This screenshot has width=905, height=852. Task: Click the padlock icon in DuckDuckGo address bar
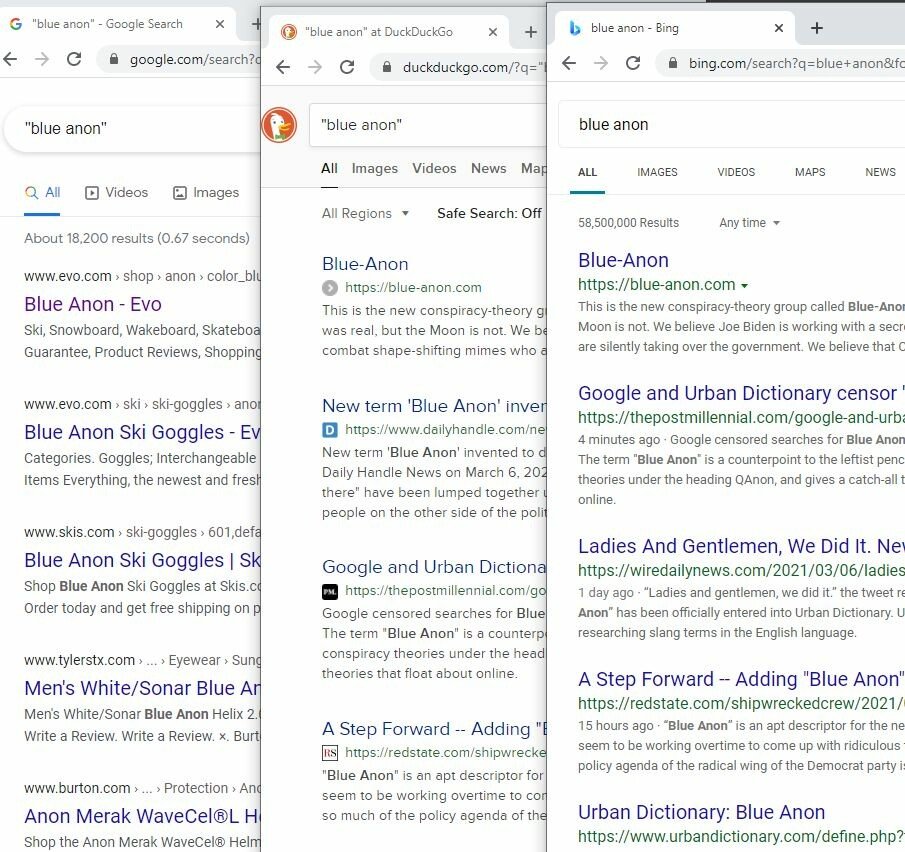(x=387, y=68)
